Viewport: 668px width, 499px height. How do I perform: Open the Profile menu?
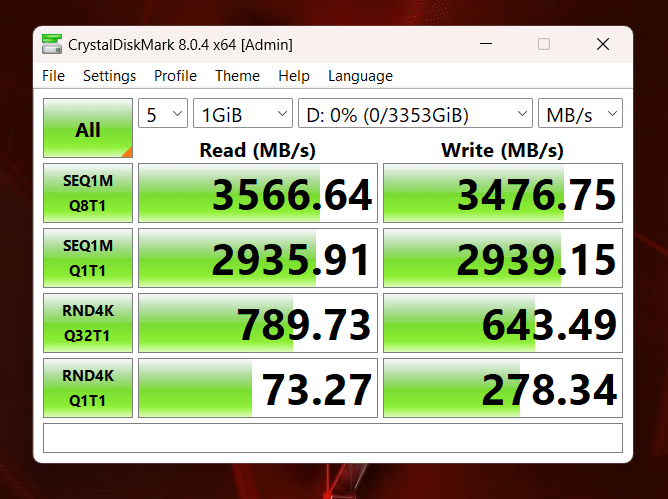pyautogui.click(x=175, y=76)
